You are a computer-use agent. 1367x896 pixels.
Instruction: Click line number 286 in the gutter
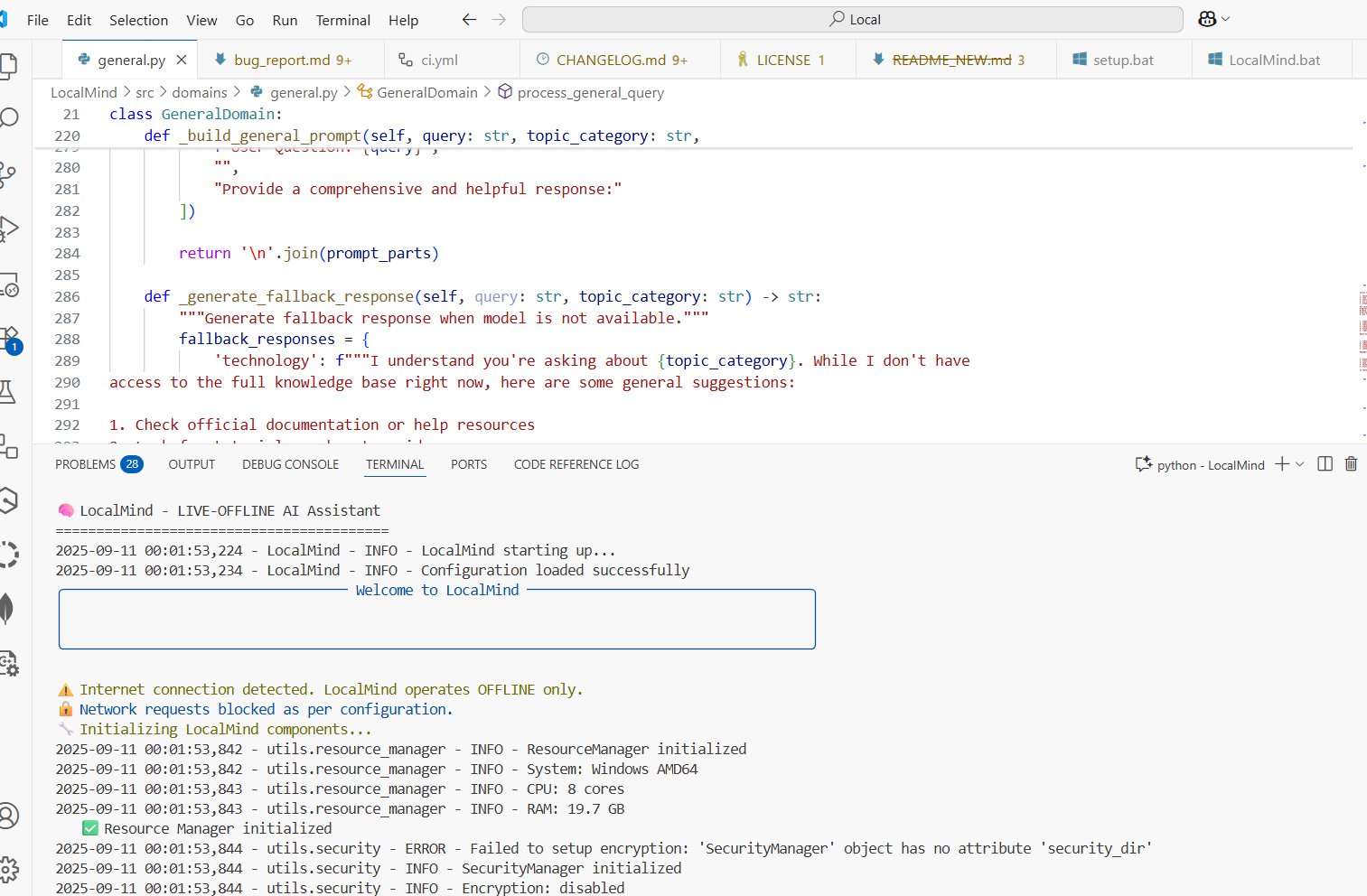(x=67, y=296)
